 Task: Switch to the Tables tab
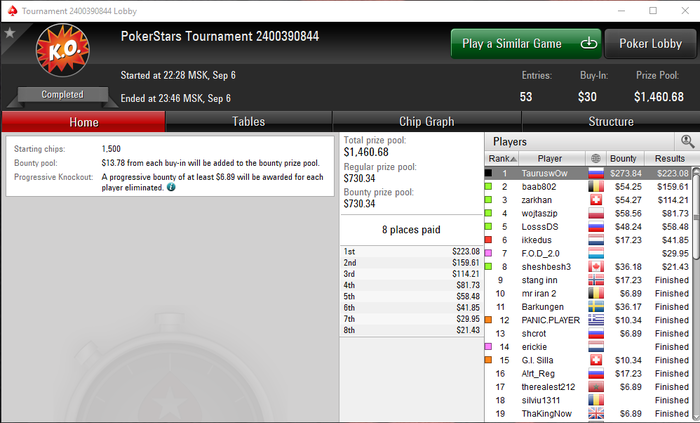click(x=249, y=121)
